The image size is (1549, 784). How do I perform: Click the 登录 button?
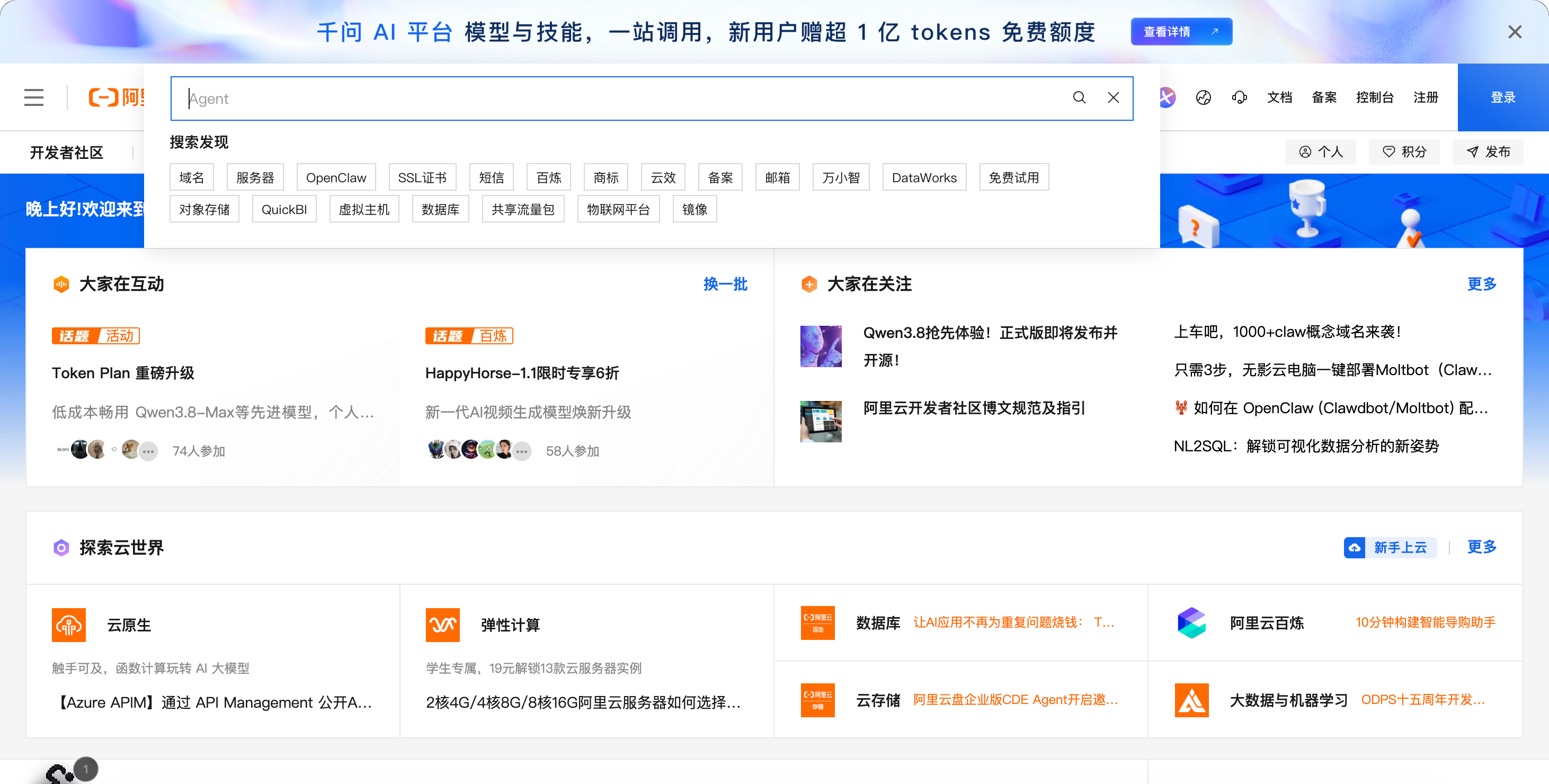(1503, 97)
